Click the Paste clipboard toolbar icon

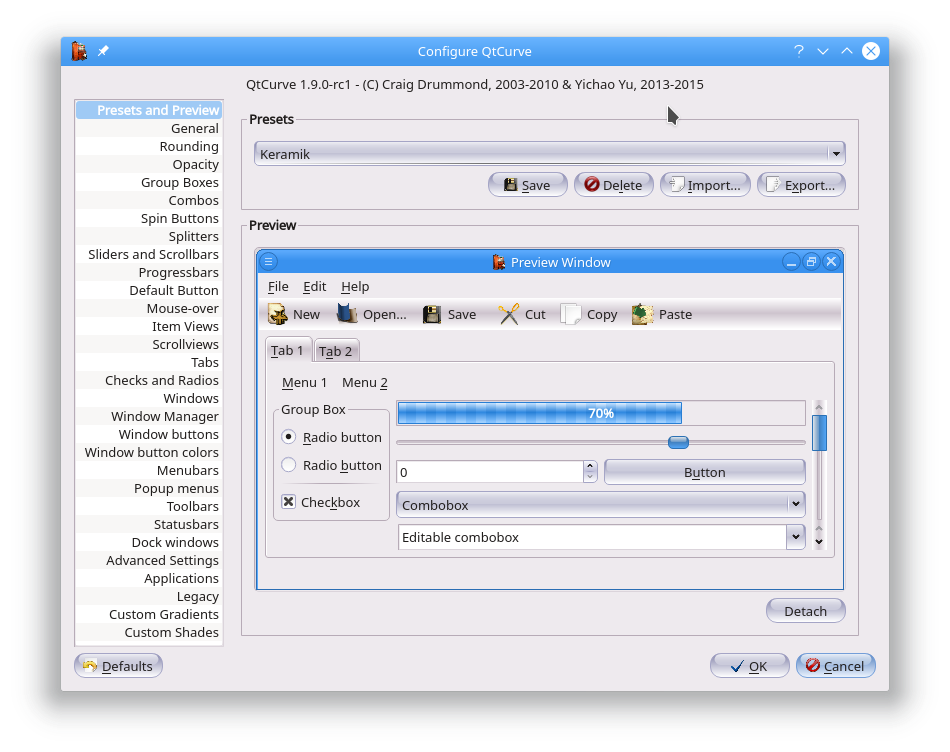point(642,314)
